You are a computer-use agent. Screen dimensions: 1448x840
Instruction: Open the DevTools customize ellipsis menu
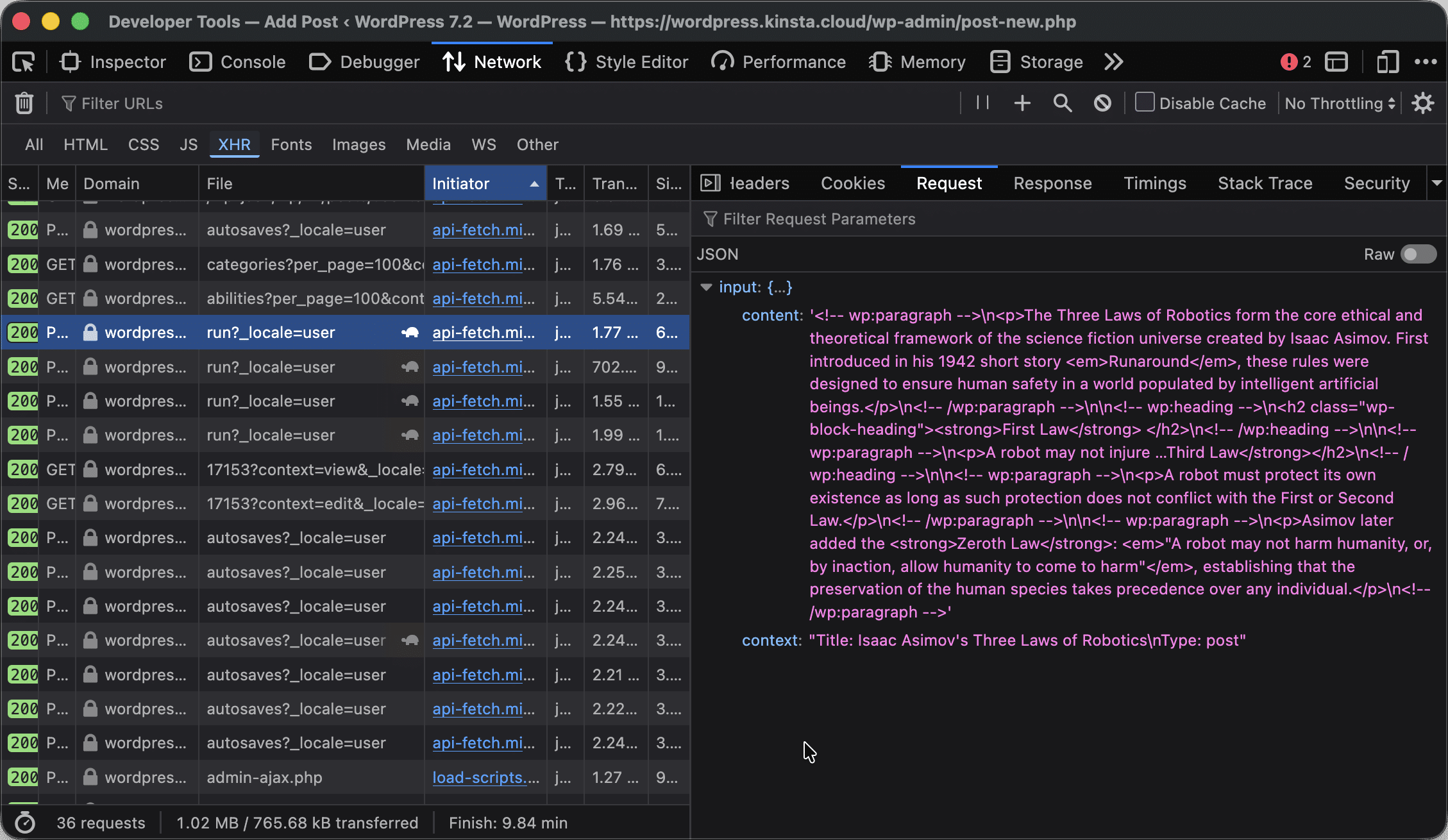click(x=1426, y=62)
